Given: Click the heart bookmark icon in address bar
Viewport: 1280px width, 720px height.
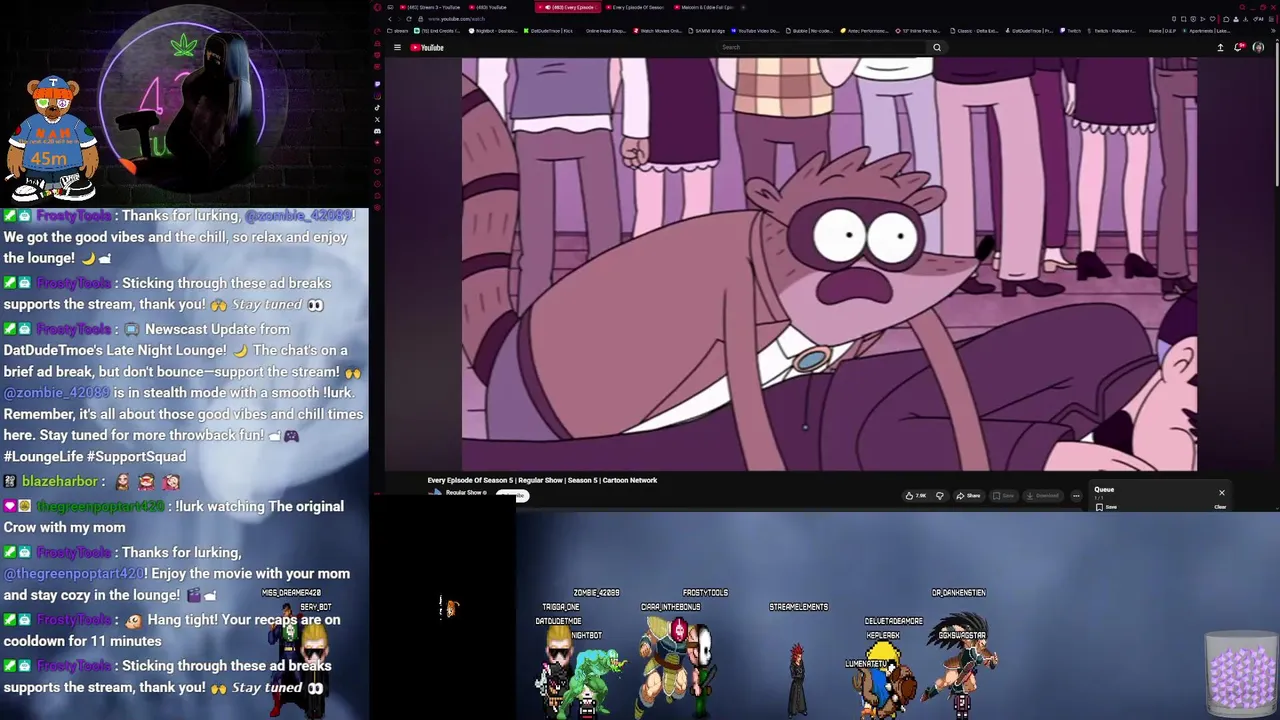Looking at the screenshot, I should pos(1213,19).
